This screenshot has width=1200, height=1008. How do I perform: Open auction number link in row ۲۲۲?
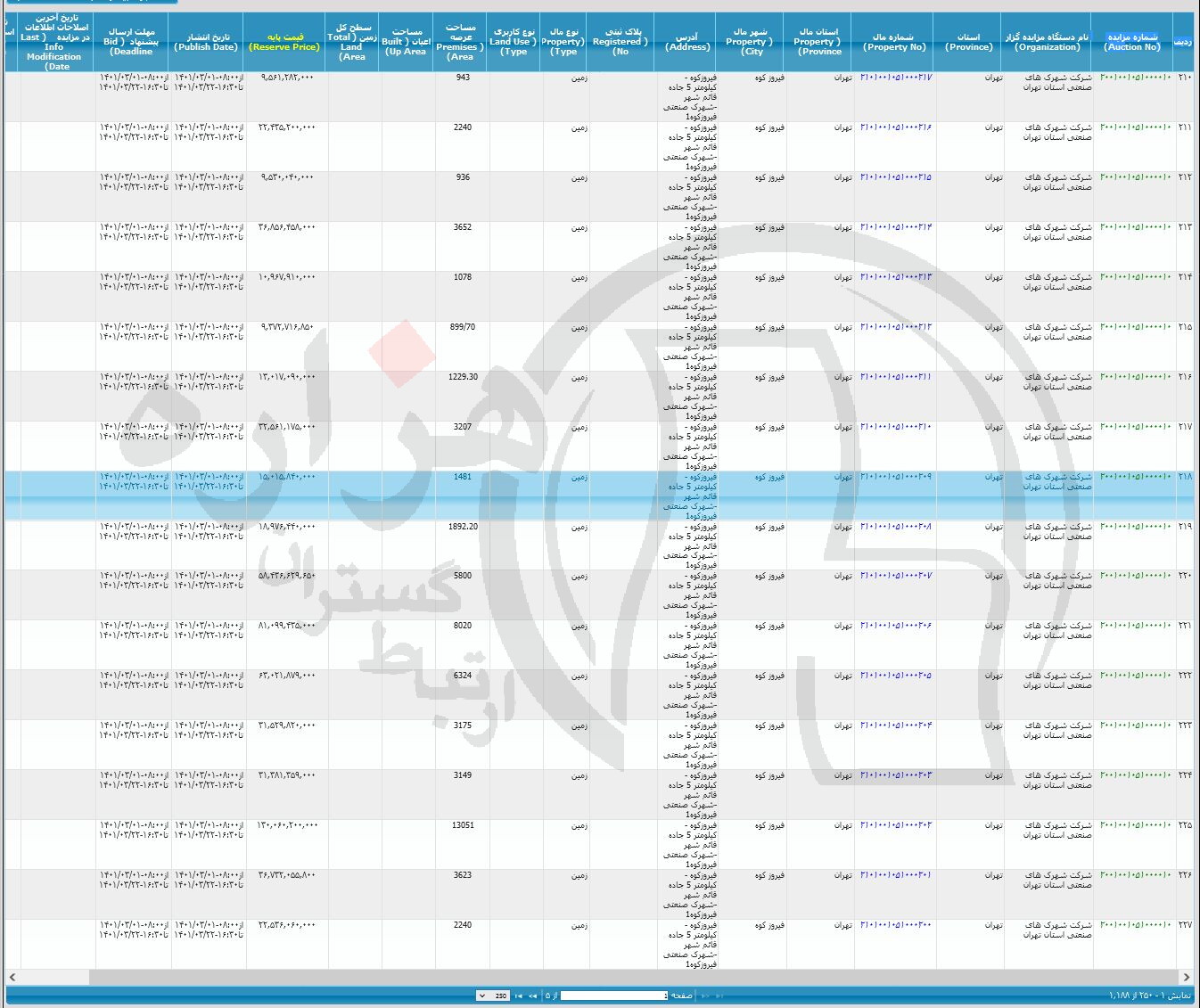(x=1136, y=676)
